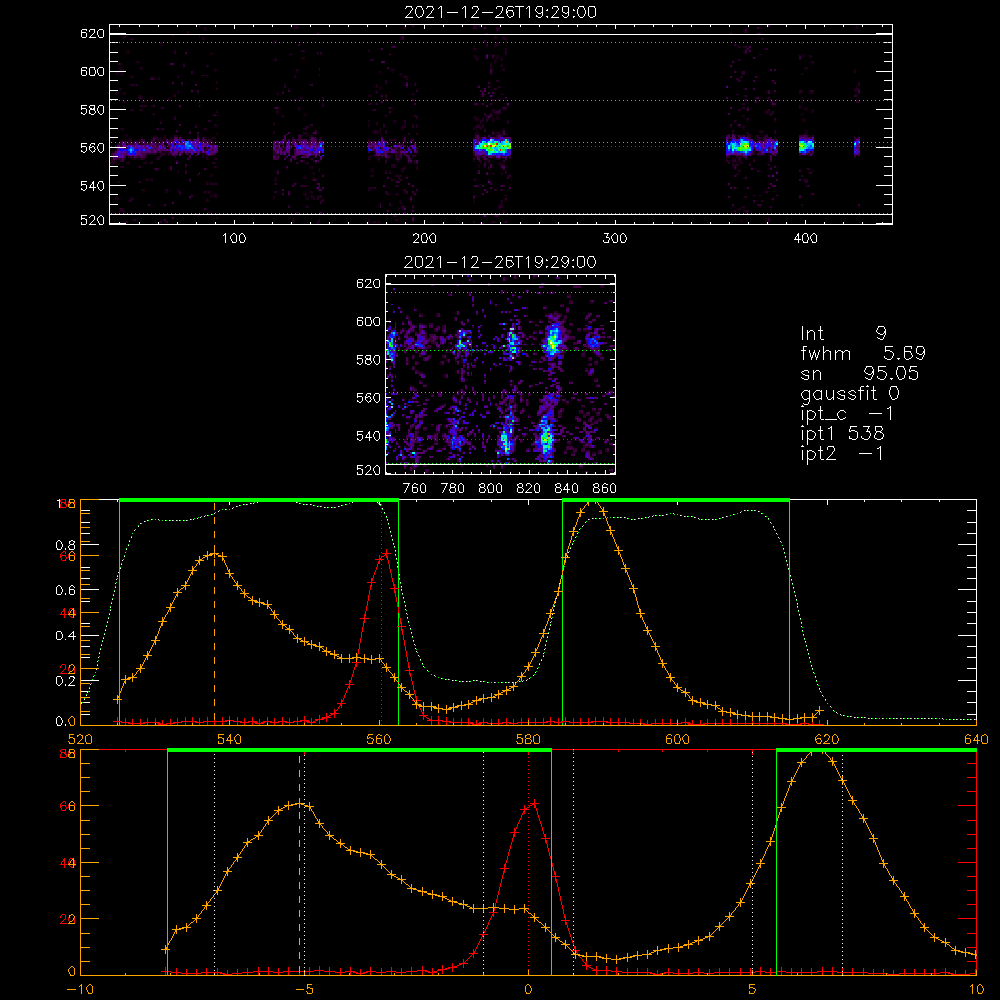
Task: Click x-axis label 540 on the profile plot
Action: tap(230, 740)
